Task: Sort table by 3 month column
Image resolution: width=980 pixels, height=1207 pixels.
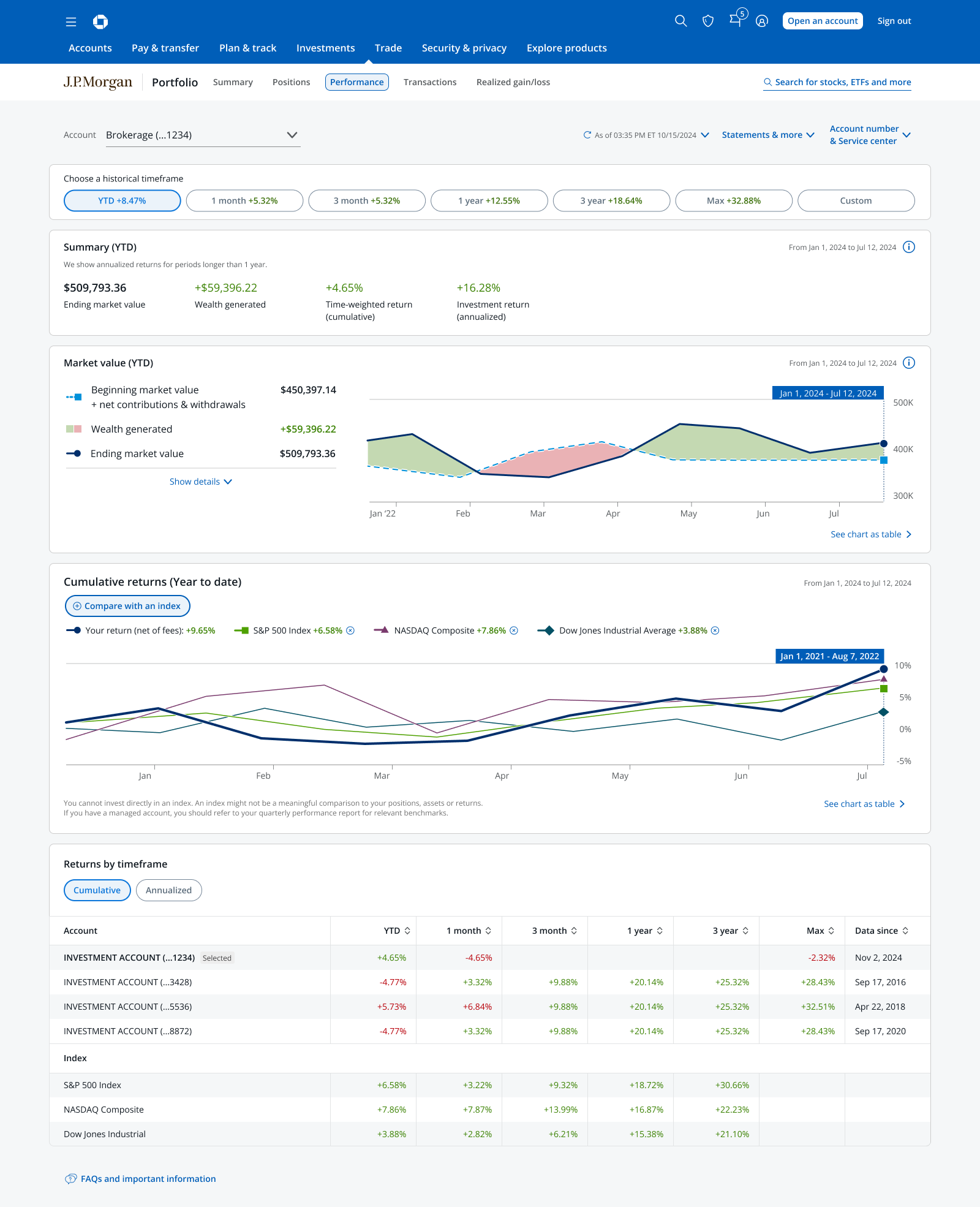Action: pyautogui.click(x=574, y=931)
